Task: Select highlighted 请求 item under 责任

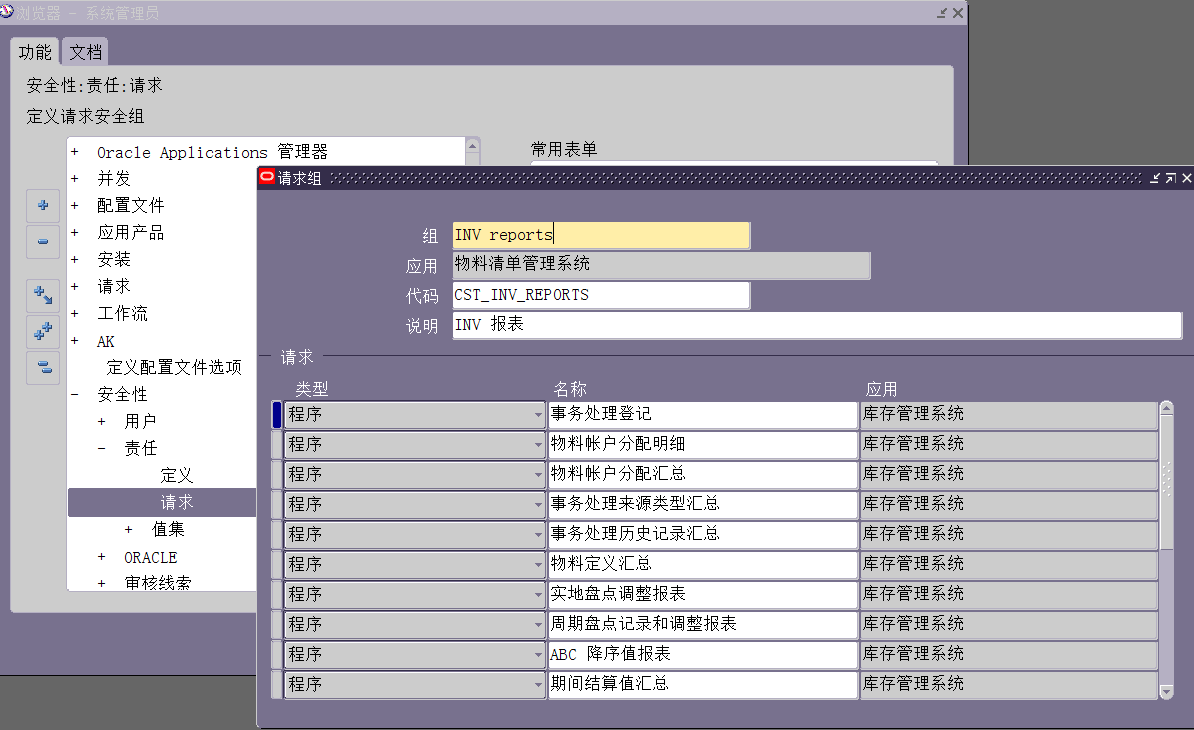Action: click(177, 502)
